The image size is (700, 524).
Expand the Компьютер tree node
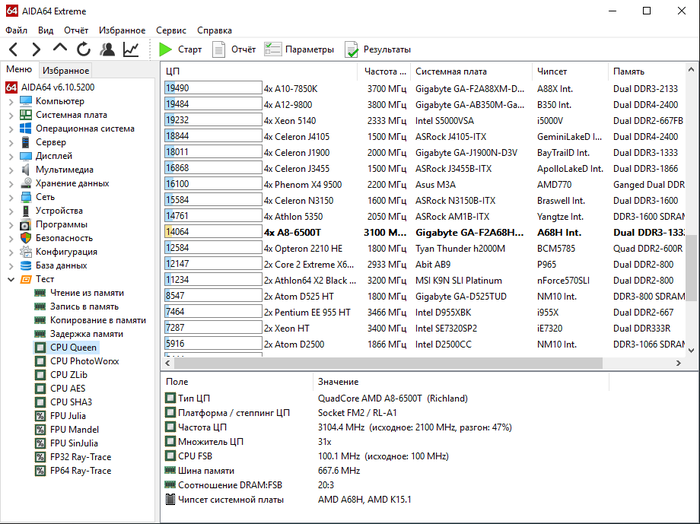11,101
